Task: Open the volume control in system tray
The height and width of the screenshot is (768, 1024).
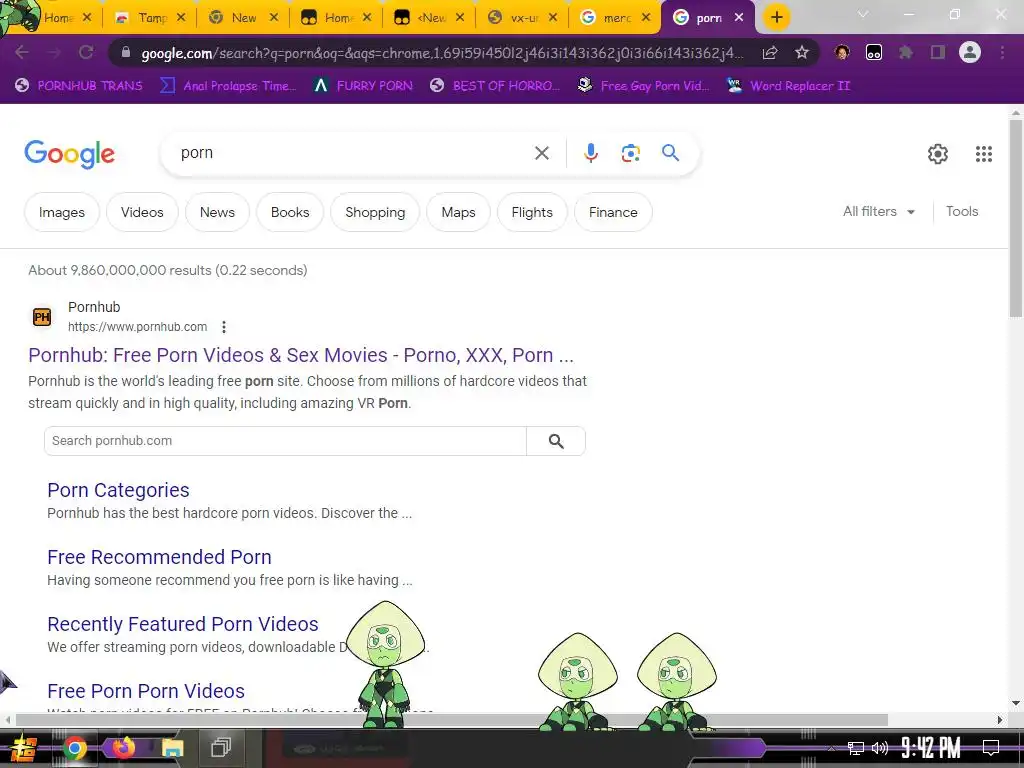Action: coord(880,748)
